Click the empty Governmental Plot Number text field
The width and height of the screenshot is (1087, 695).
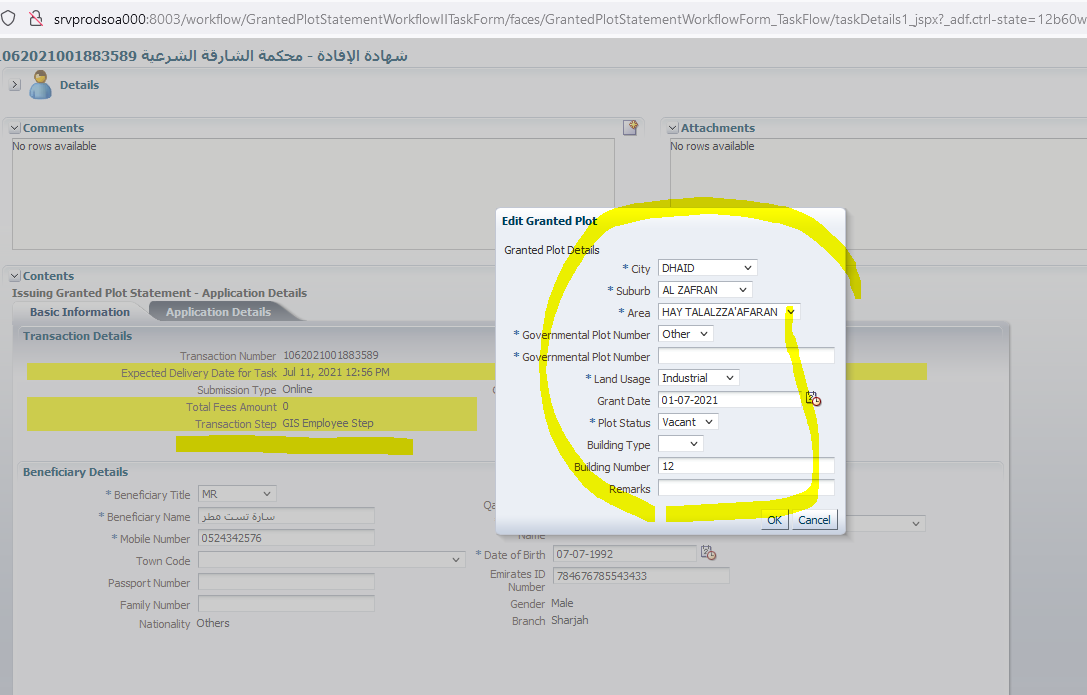click(746, 356)
